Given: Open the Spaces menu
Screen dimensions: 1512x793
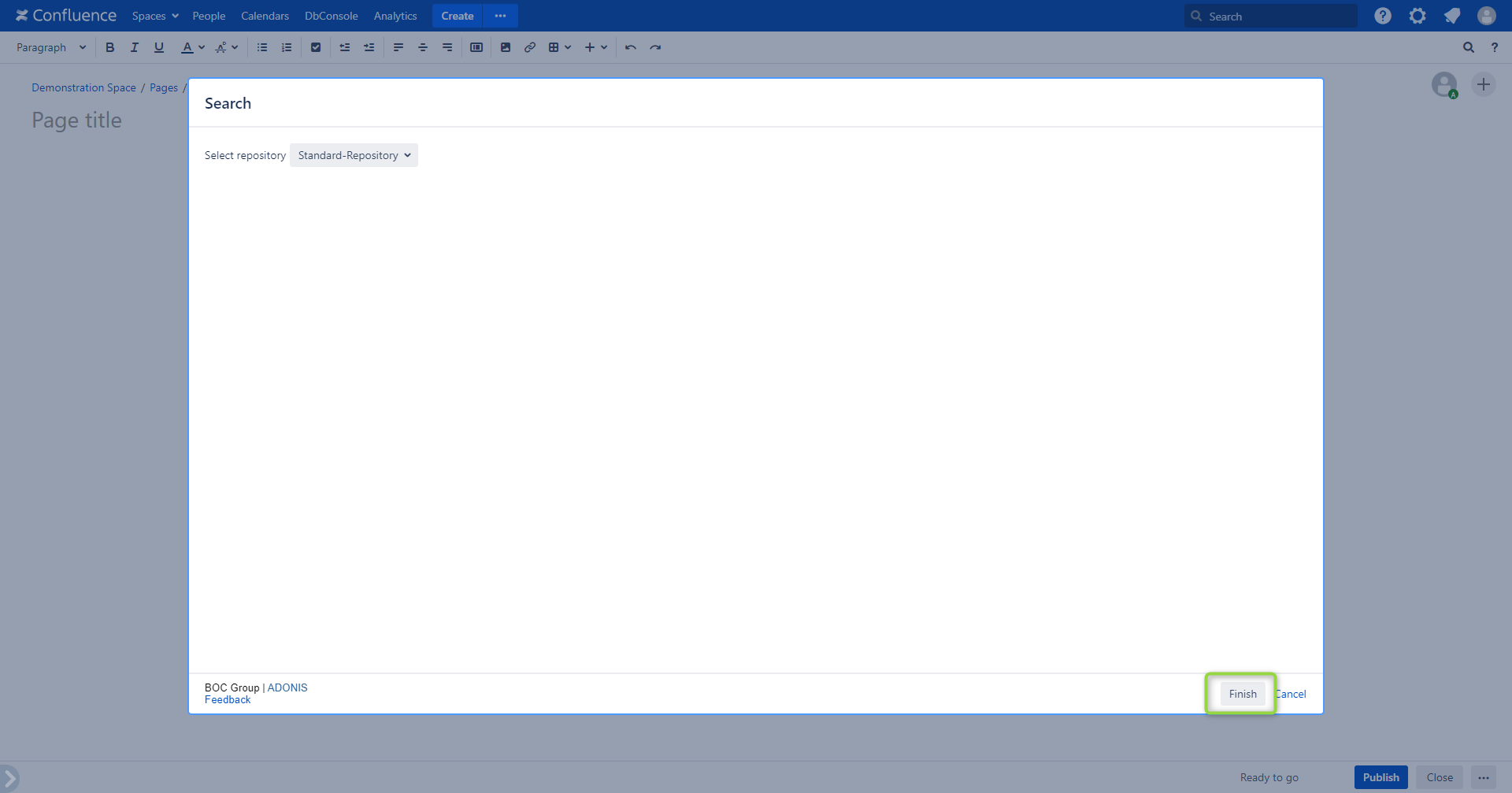Looking at the screenshot, I should [x=155, y=16].
